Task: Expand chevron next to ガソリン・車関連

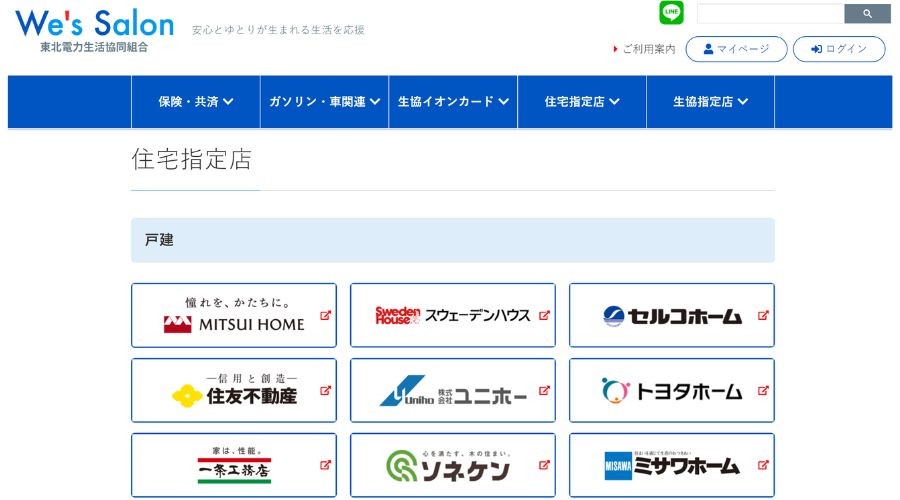Action: pyautogui.click(x=375, y=102)
